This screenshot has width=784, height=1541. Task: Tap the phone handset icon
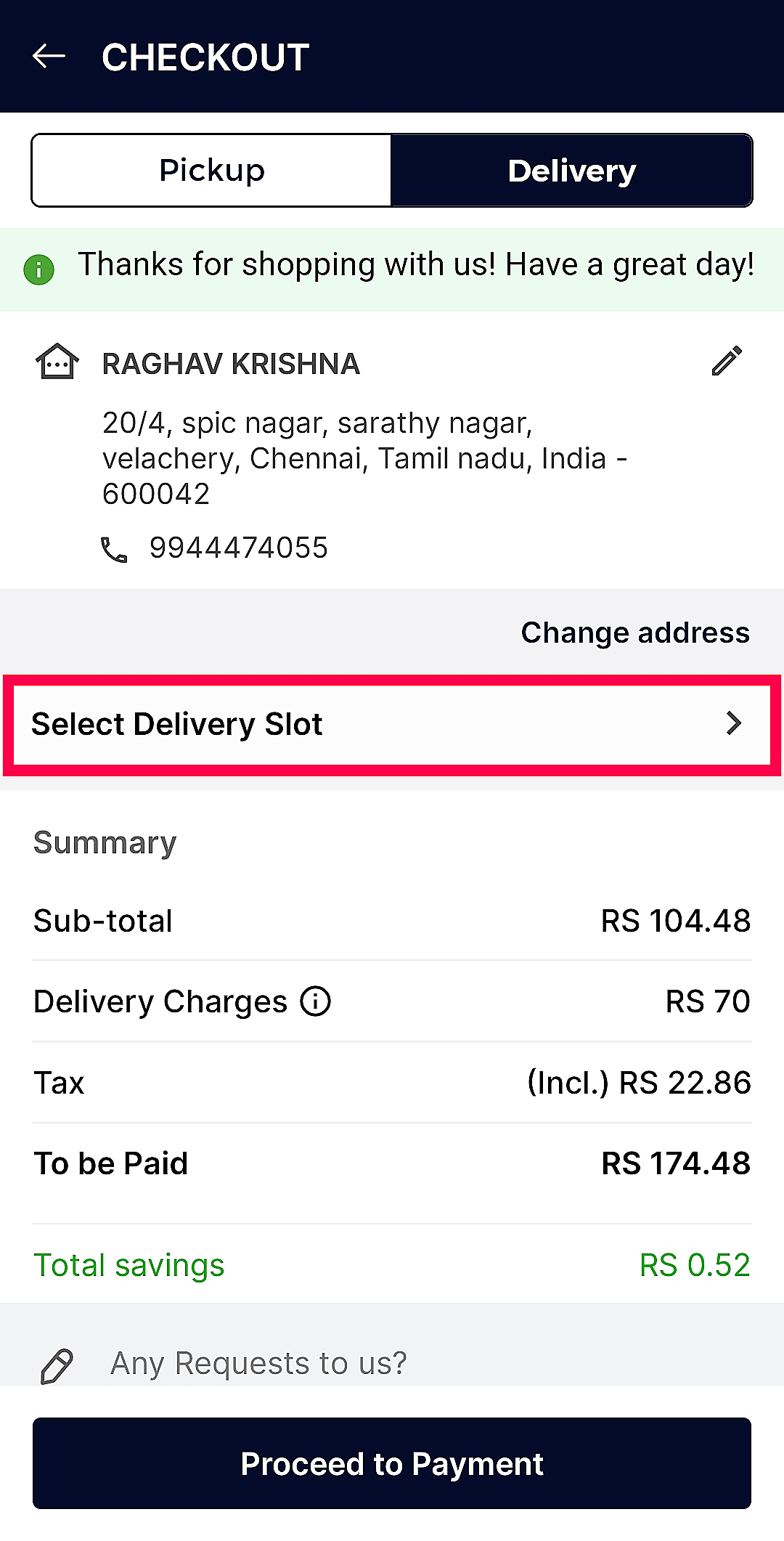tap(114, 550)
